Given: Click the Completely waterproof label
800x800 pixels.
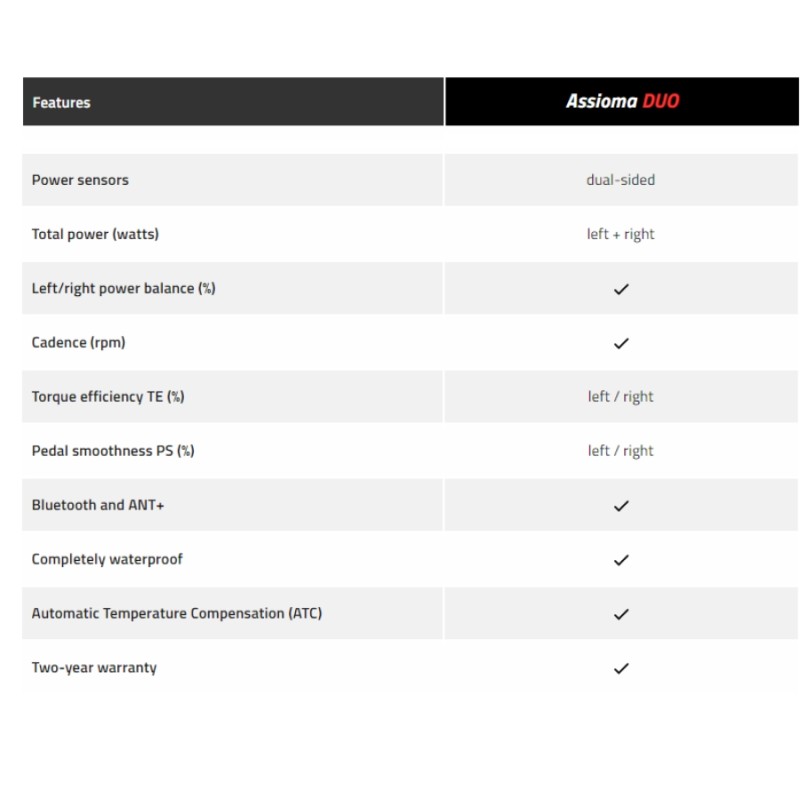Looking at the screenshot, I should (107, 559).
